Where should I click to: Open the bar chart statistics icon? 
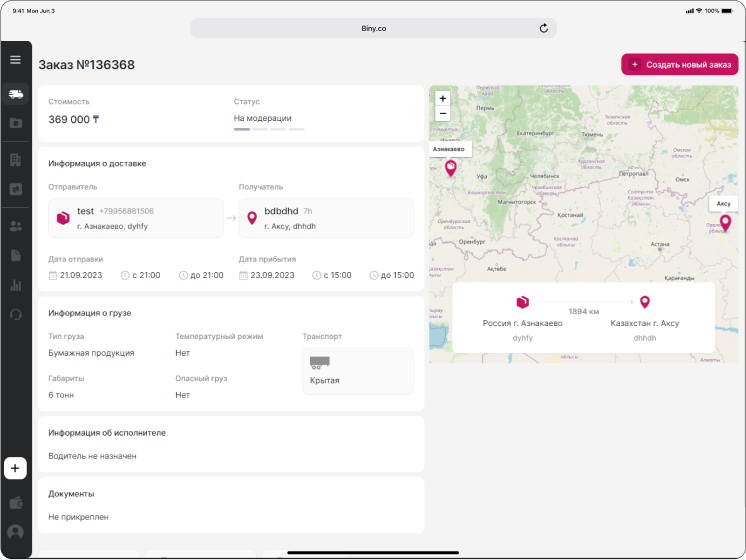[15, 285]
